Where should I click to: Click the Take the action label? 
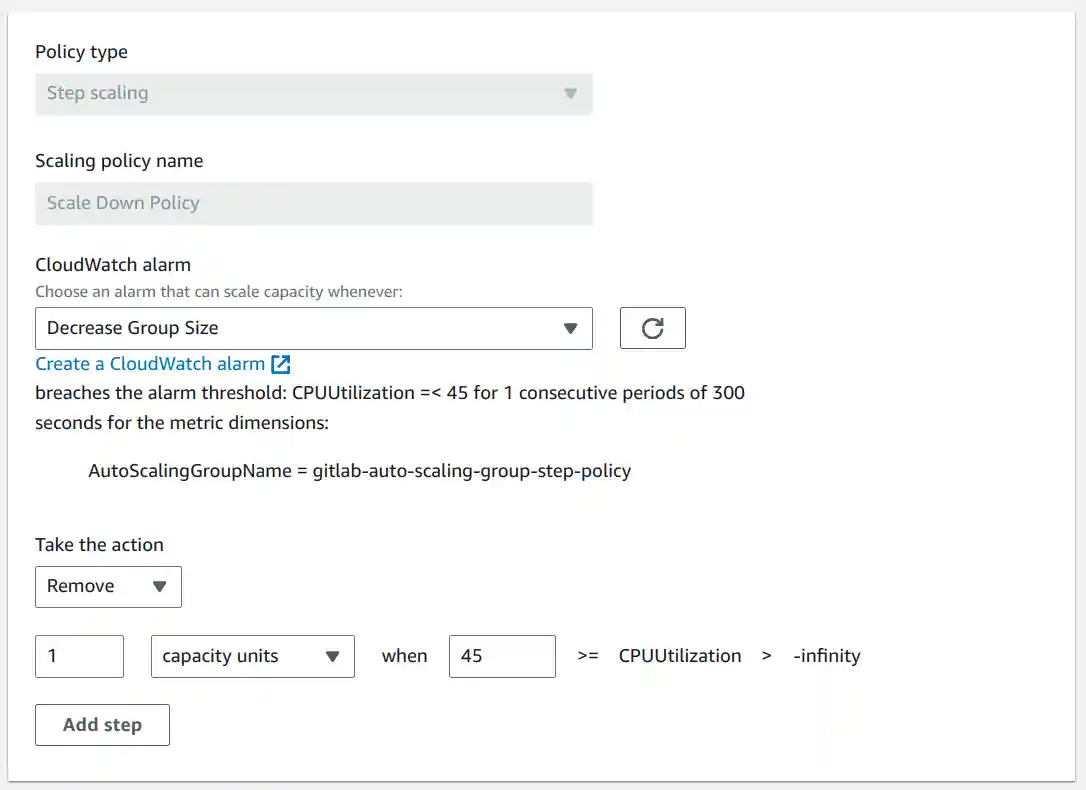tap(99, 544)
